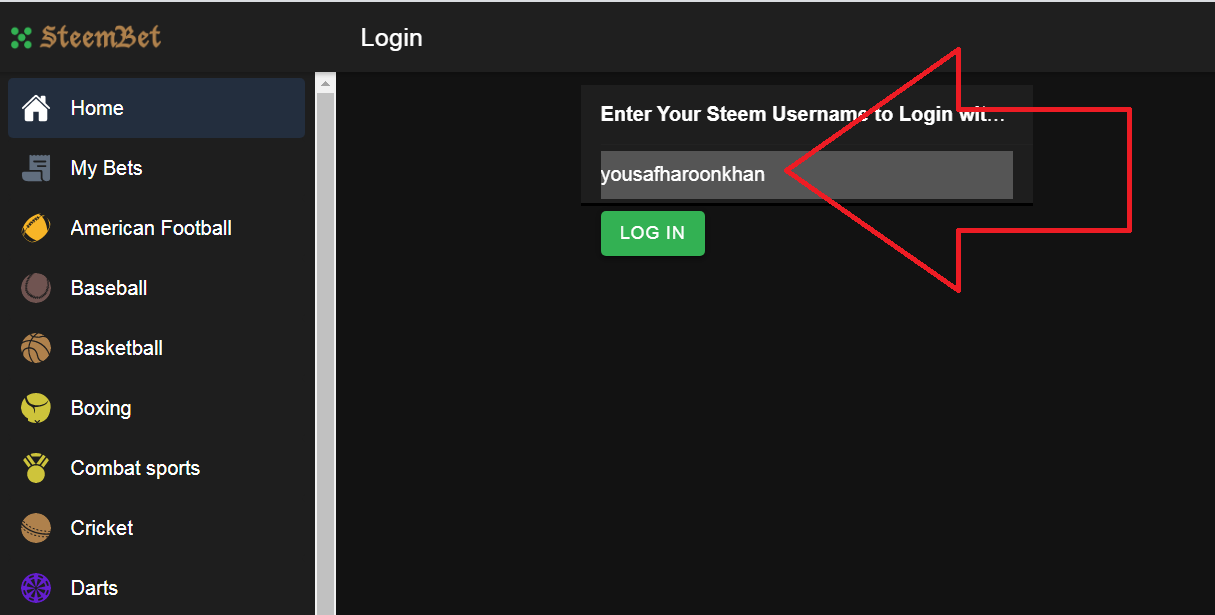Go to the Home menu item
The width and height of the screenshot is (1215, 615).
coord(156,108)
